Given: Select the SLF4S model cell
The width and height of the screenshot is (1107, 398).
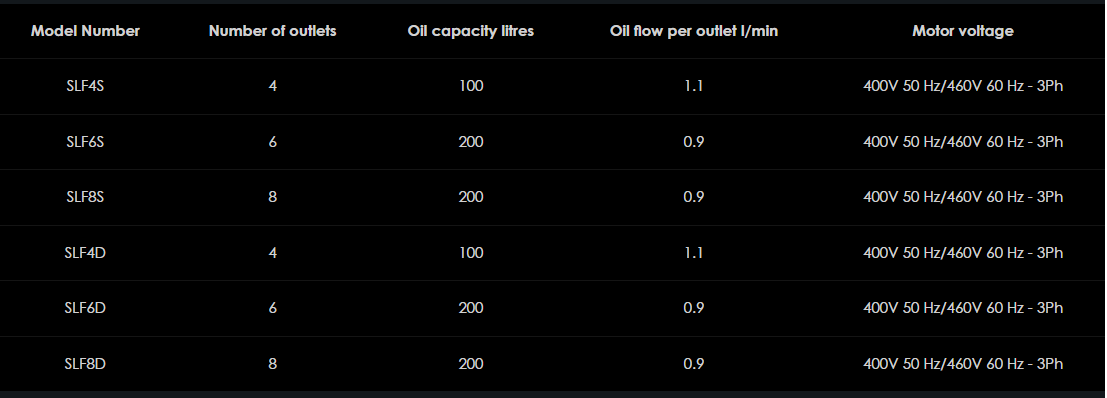Looking at the screenshot, I should point(85,86).
